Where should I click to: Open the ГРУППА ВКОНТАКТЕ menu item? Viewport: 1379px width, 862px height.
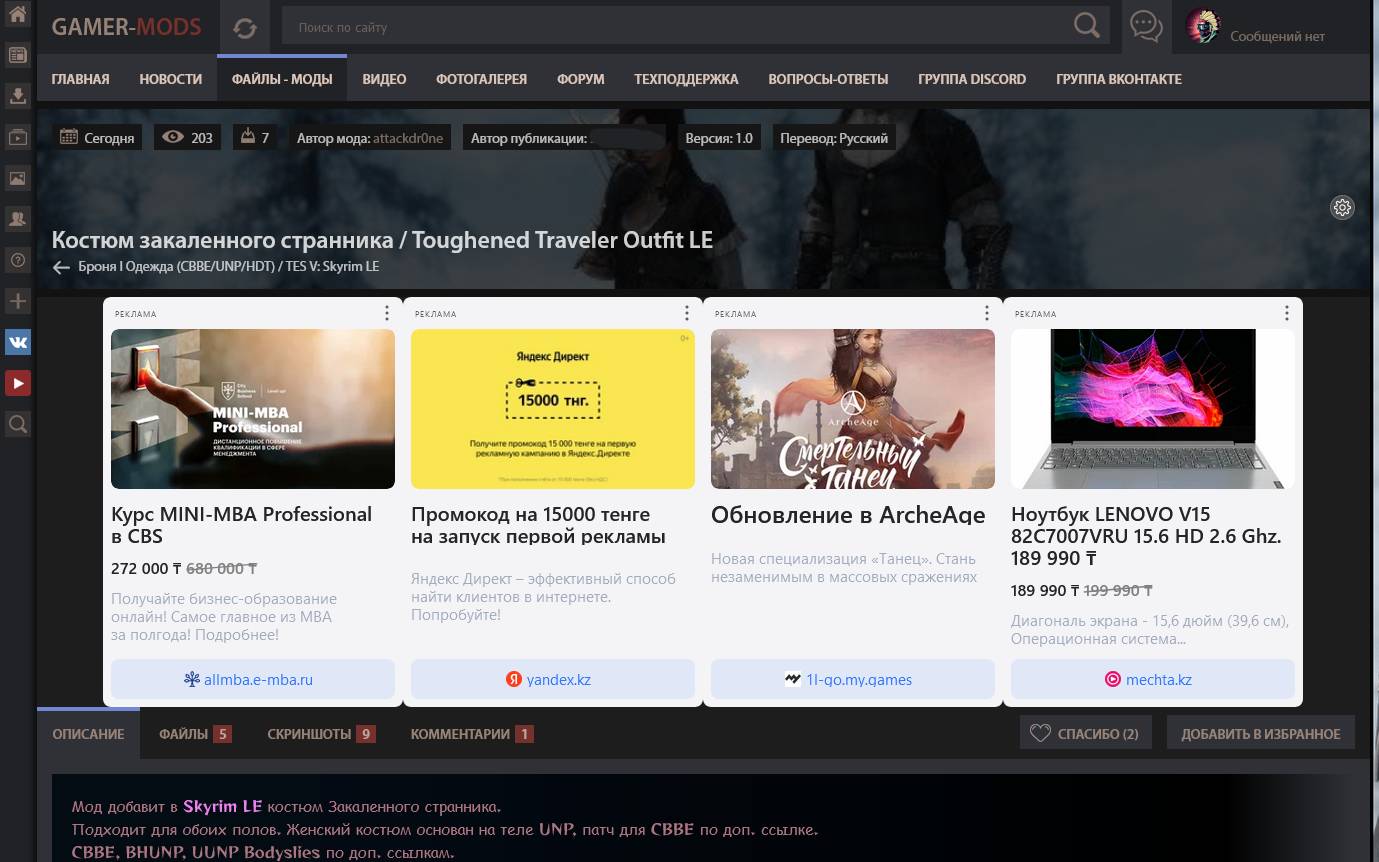[x=1119, y=79]
